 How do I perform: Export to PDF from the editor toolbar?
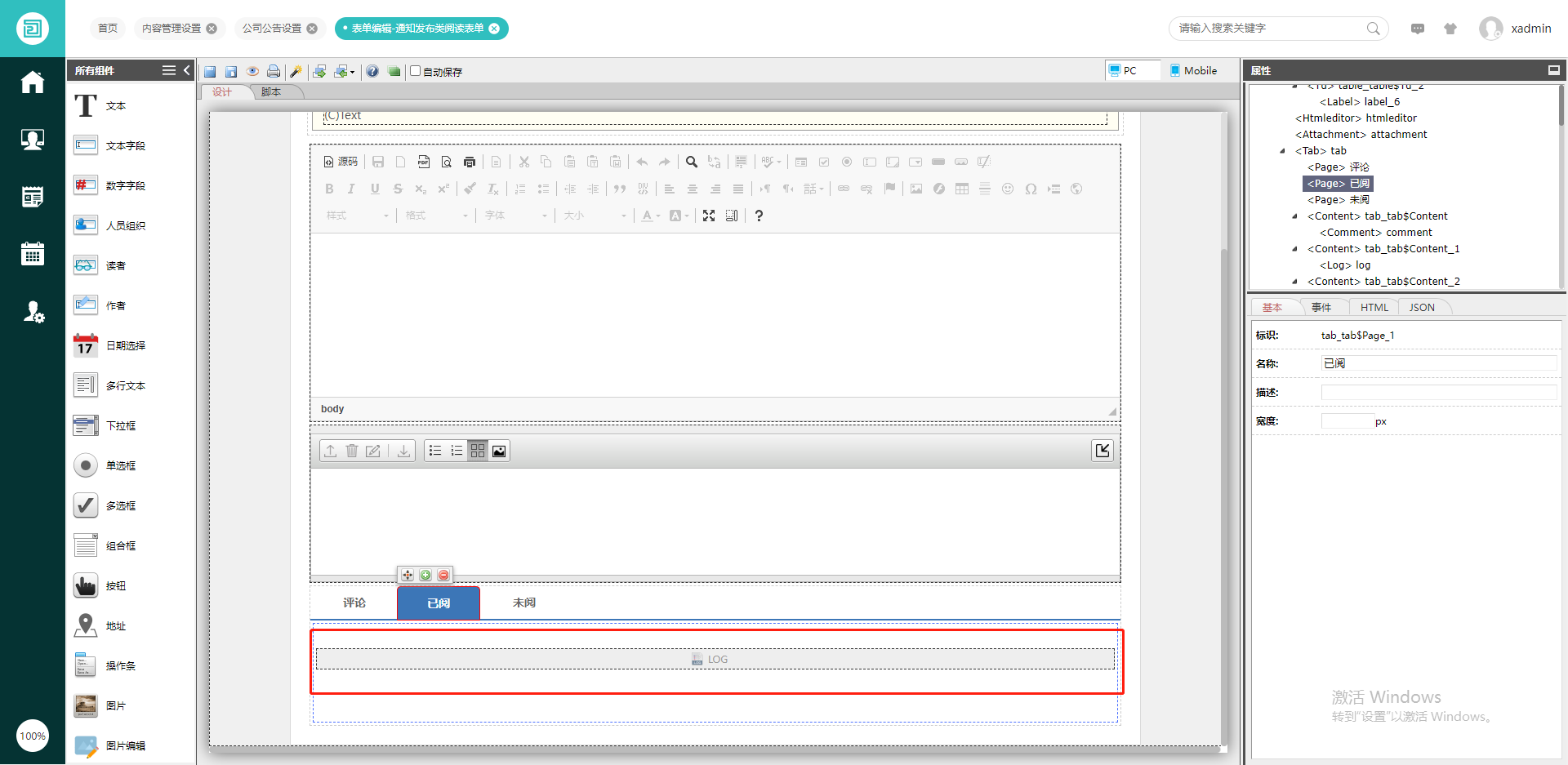point(423,162)
